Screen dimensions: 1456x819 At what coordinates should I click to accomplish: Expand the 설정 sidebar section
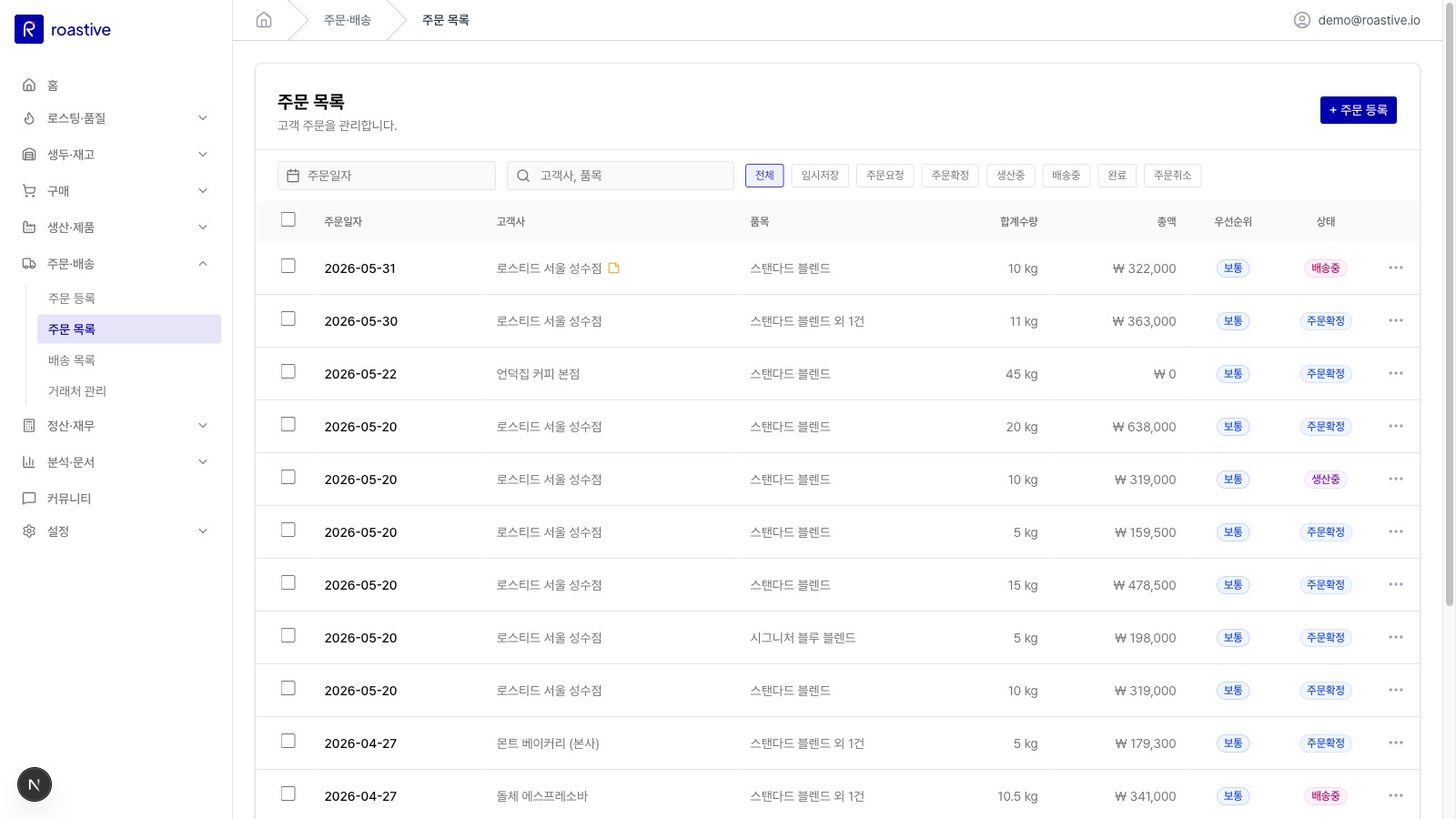click(116, 531)
